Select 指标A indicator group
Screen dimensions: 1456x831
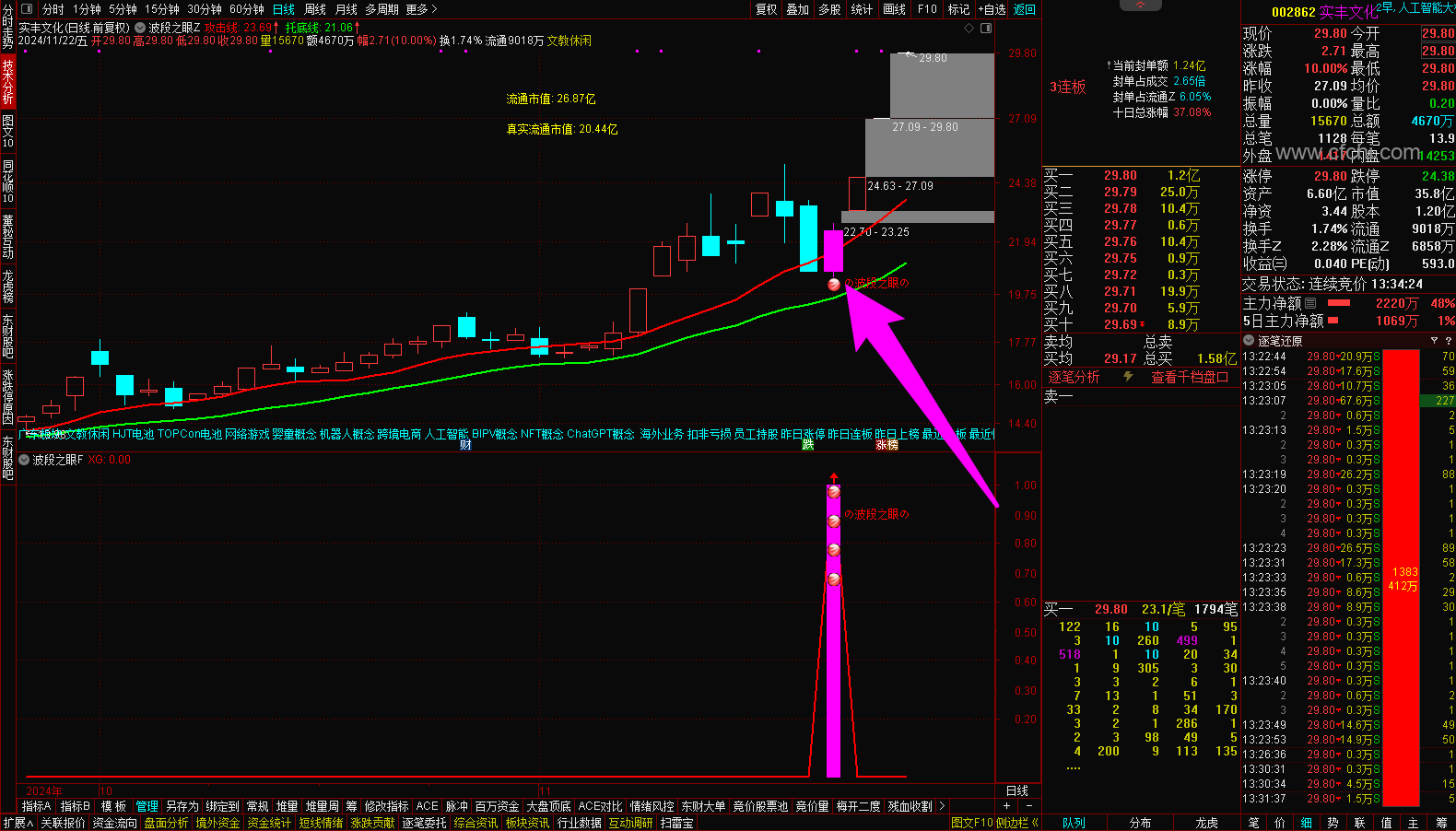pos(37,806)
